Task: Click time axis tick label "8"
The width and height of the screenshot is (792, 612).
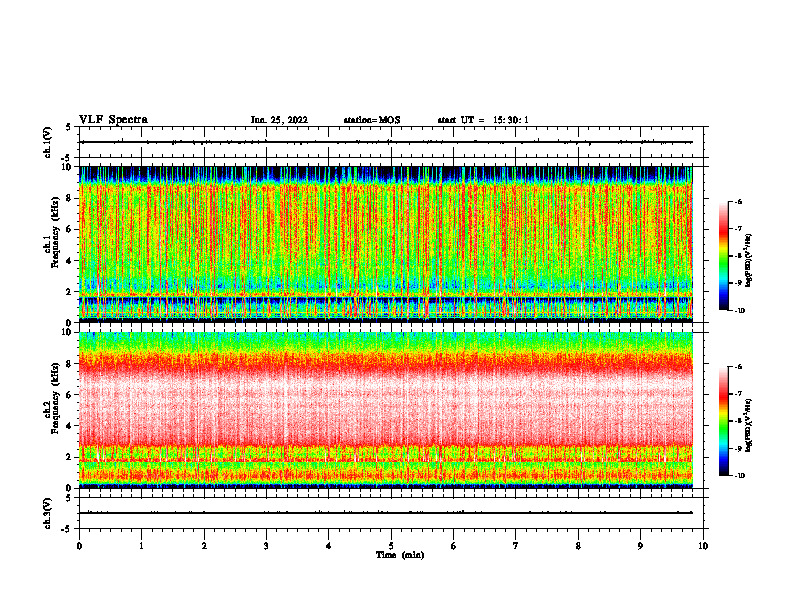Action: [x=578, y=546]
